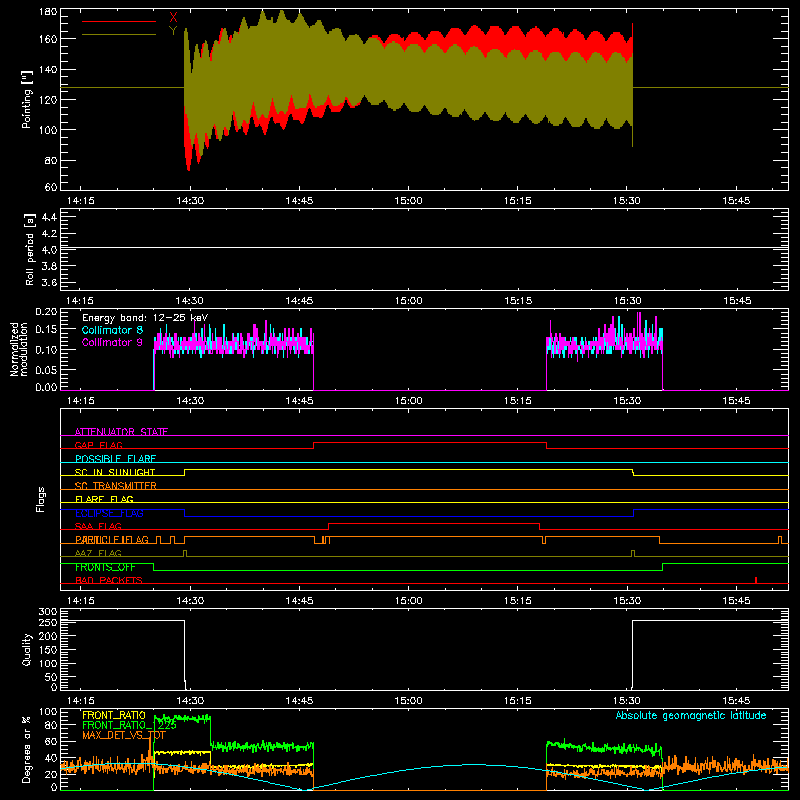Click the 'Collimator 9' legend text

click(x=112, y=342)
